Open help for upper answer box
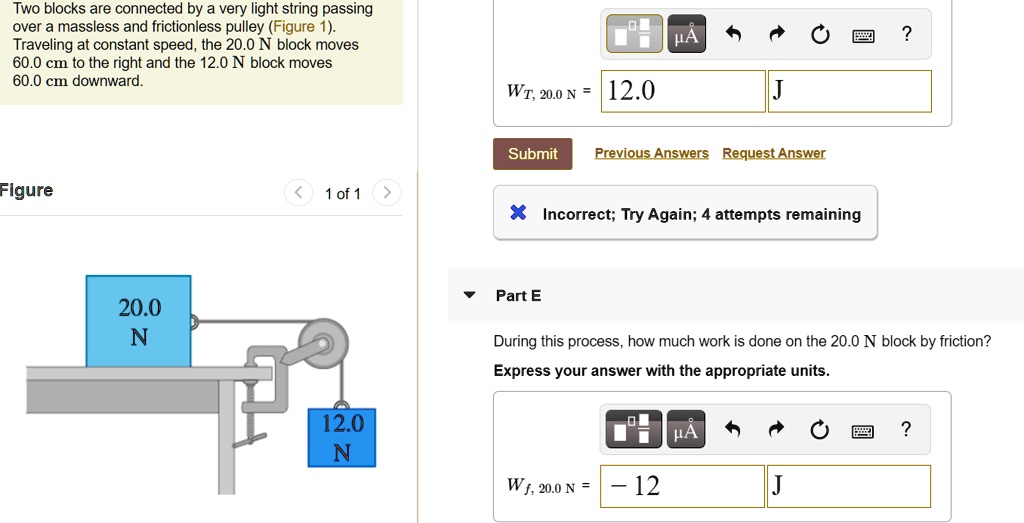 click(906, 35)
